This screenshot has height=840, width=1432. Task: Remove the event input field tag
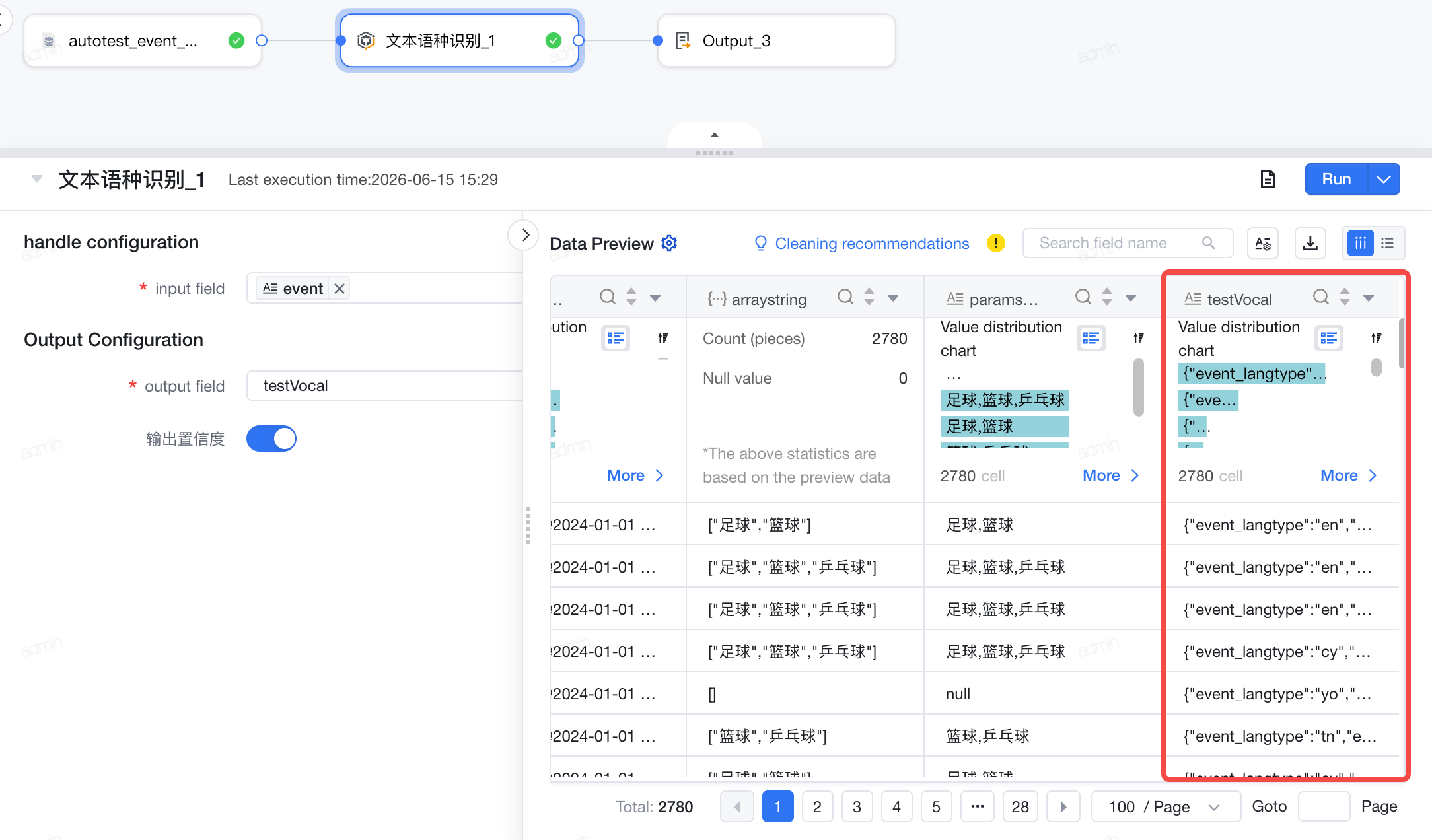point(340,289)
